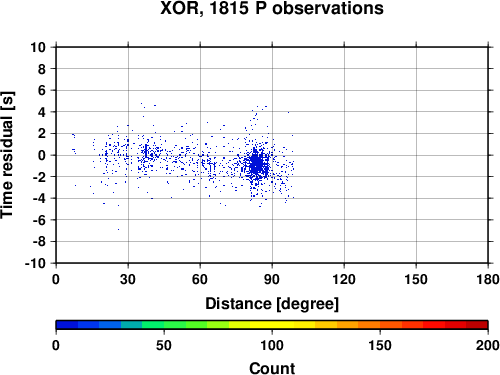Click the y-axis tick label -10
This screenshot has width=500, height=375.
35,263
